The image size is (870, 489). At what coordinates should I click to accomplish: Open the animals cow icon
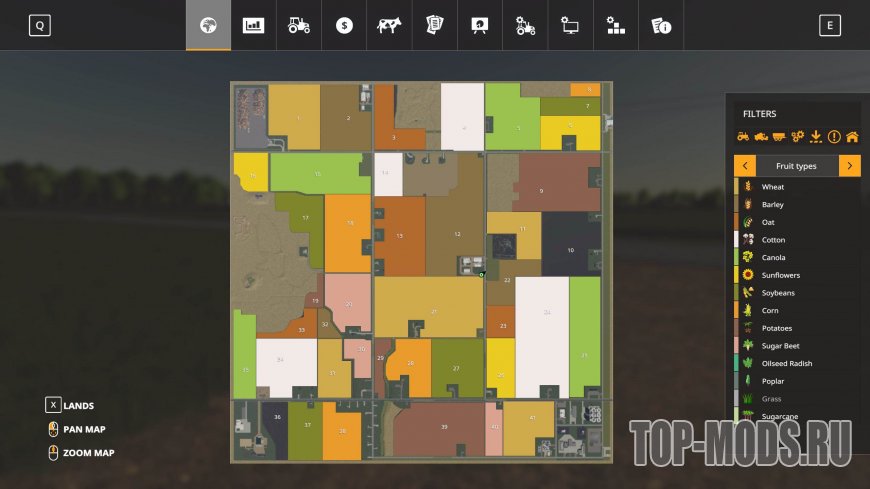[x=389, y=26]
